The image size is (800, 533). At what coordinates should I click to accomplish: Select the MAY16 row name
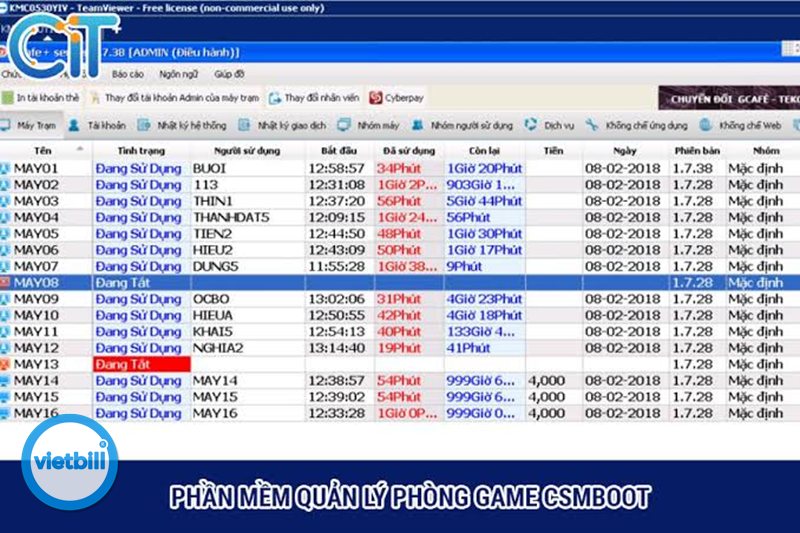(x=36, y=413)
